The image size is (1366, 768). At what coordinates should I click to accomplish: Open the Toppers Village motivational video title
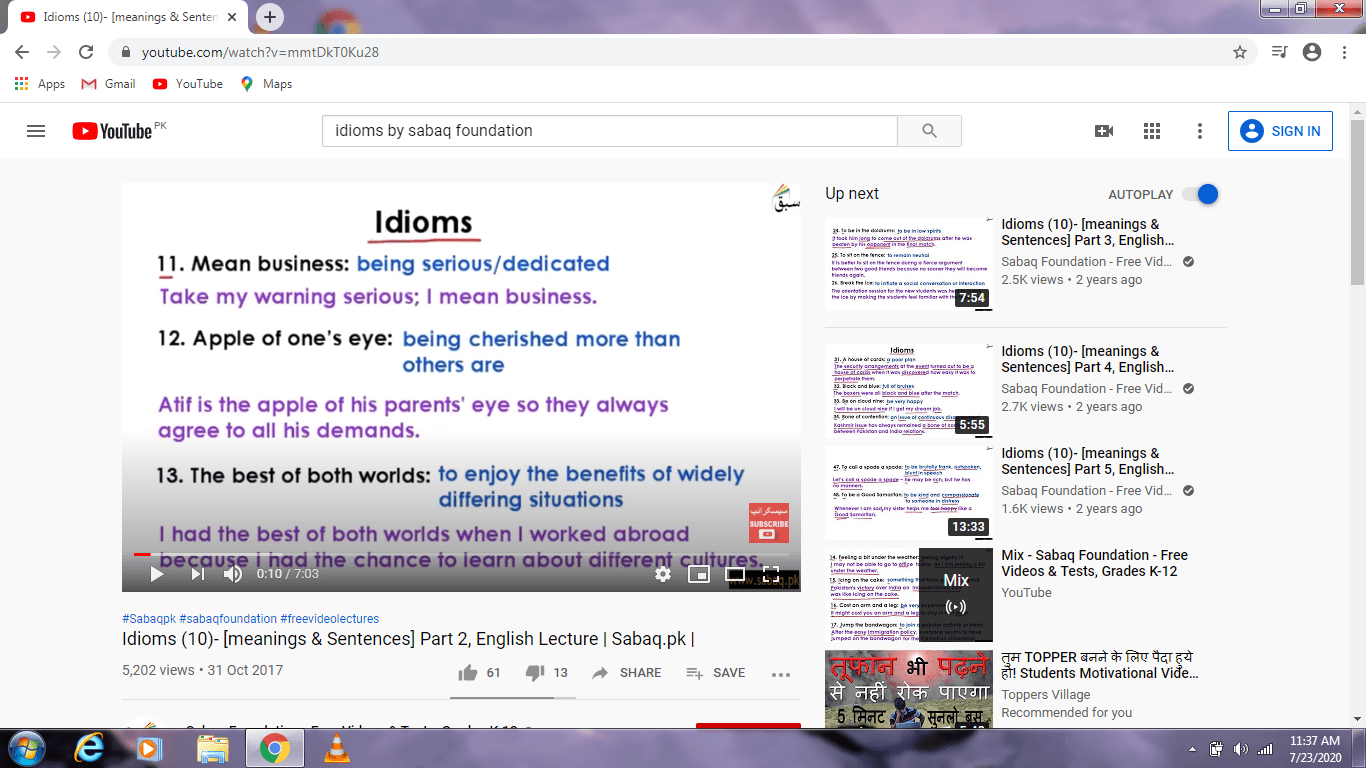1100,665
